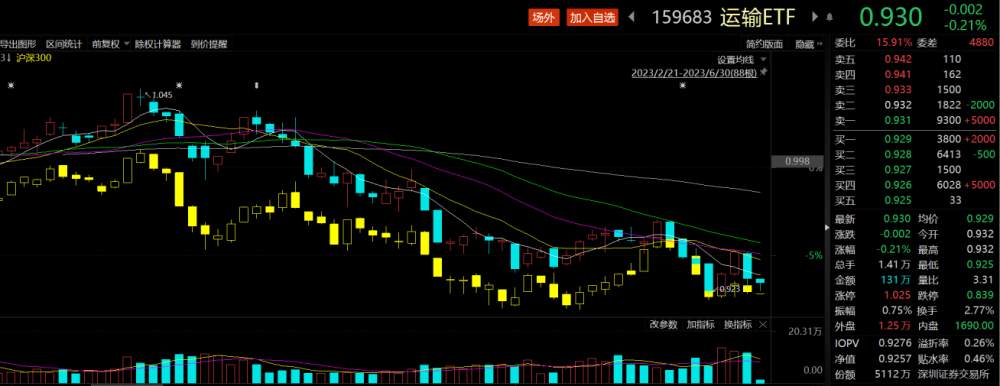Select the 卖二 0.932 order row
This screenshot has width=1000, height=386.
coord(915,105)
